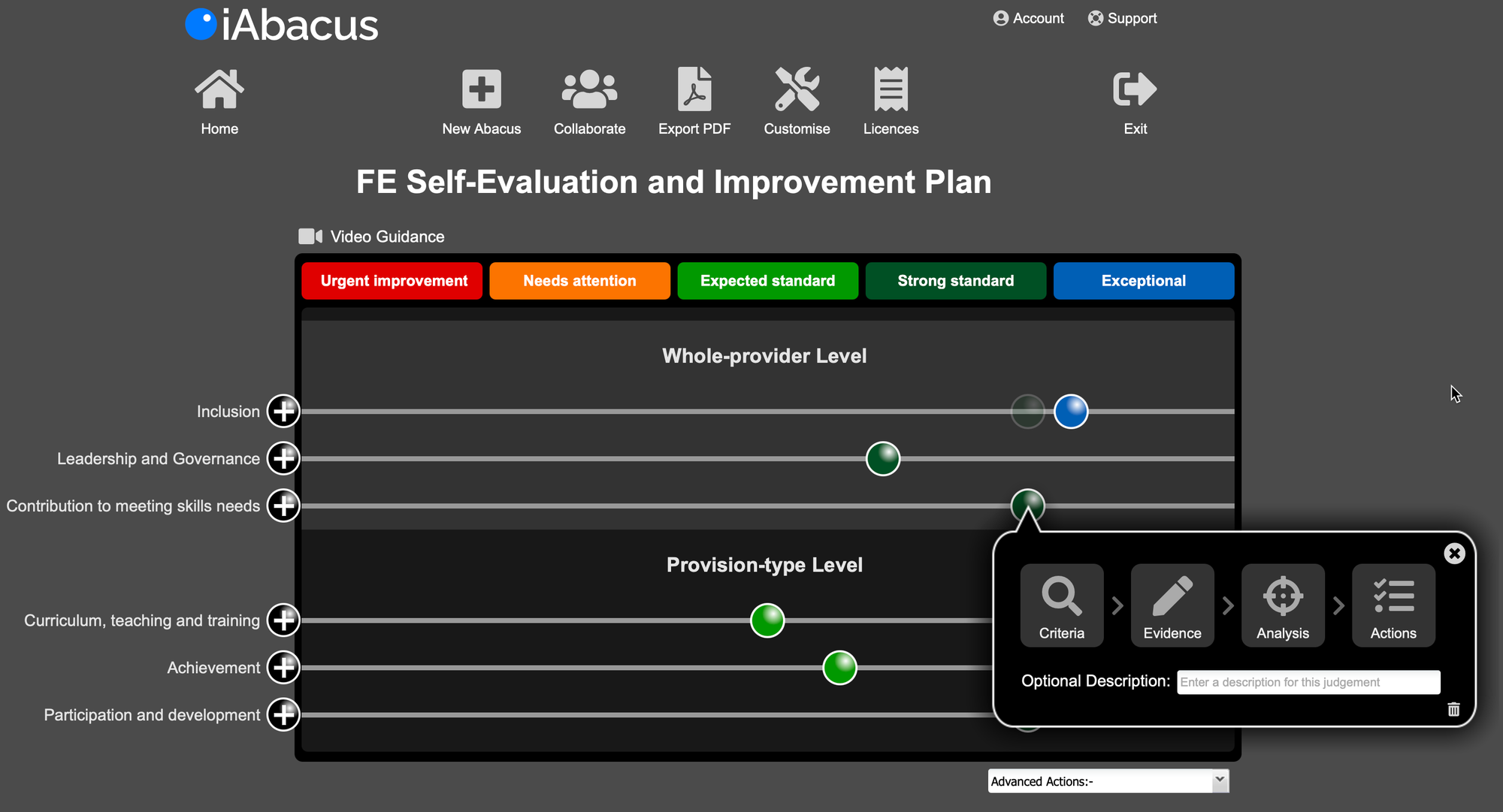Screen dimensions: 1503x812
Task: Expand Leadership and Governance plus button
Action: tap(283, 458)
